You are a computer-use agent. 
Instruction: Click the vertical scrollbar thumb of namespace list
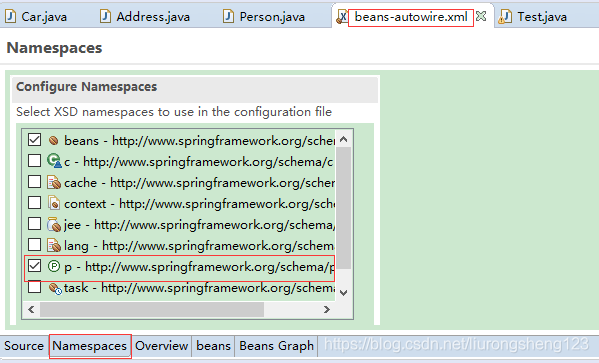(x=343, y=208)
